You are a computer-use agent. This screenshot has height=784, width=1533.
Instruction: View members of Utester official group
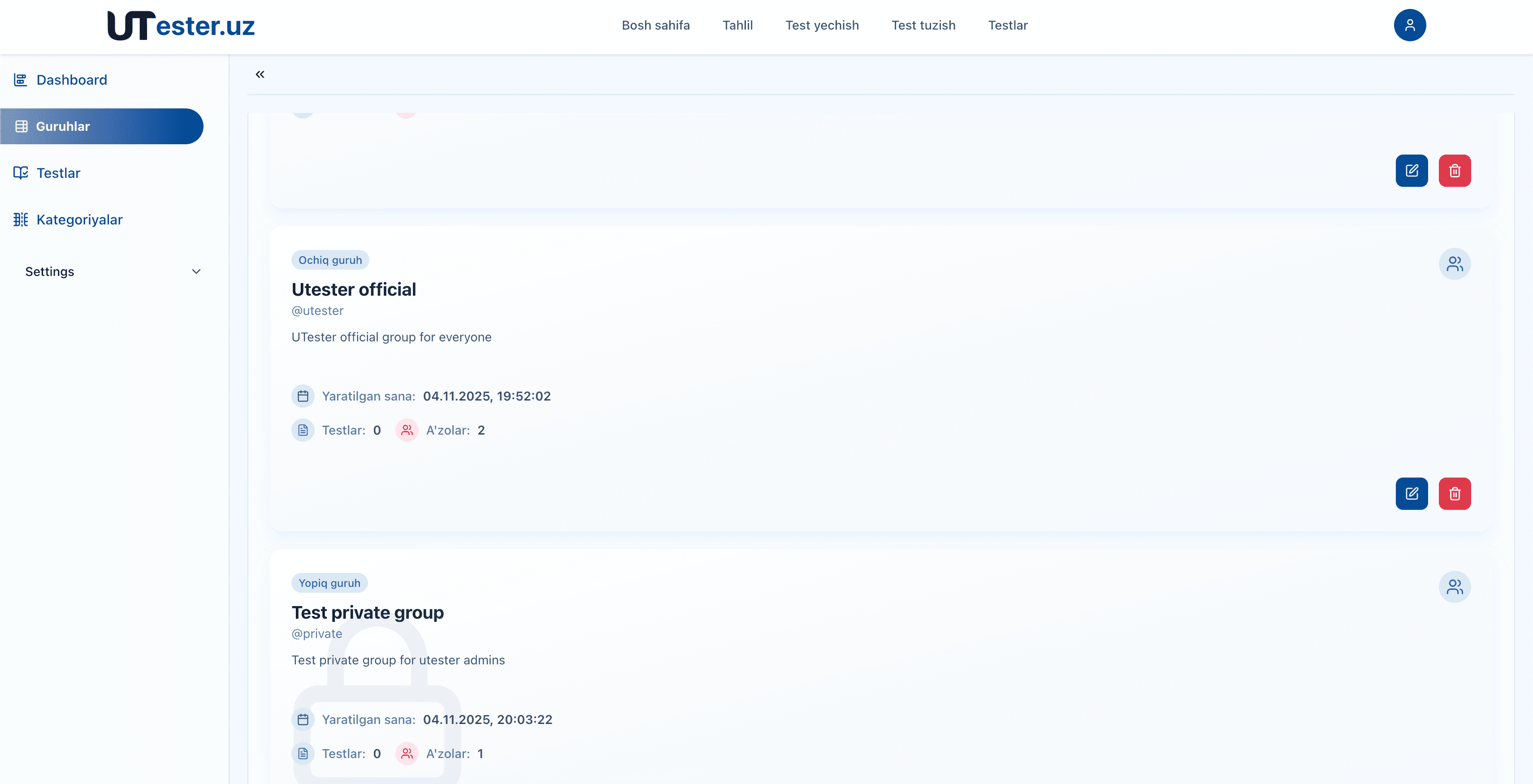1455,263
